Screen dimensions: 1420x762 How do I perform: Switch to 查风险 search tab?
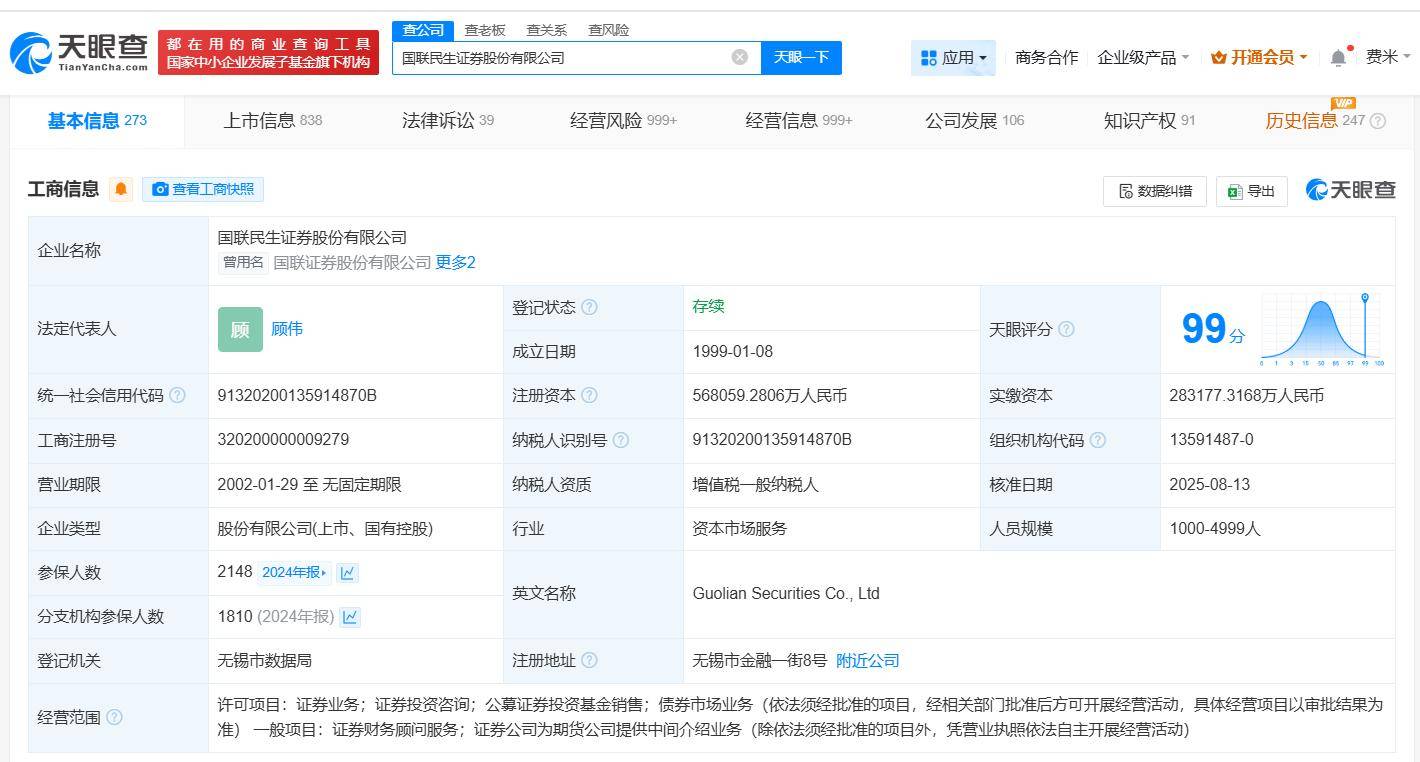point(609,30)
